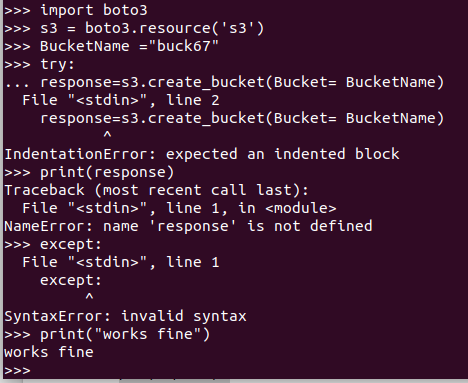Click the 'Traceback (most recent call last)' line
The height and width of the screenshot is (383, 468).
click(x=156, y=190)
